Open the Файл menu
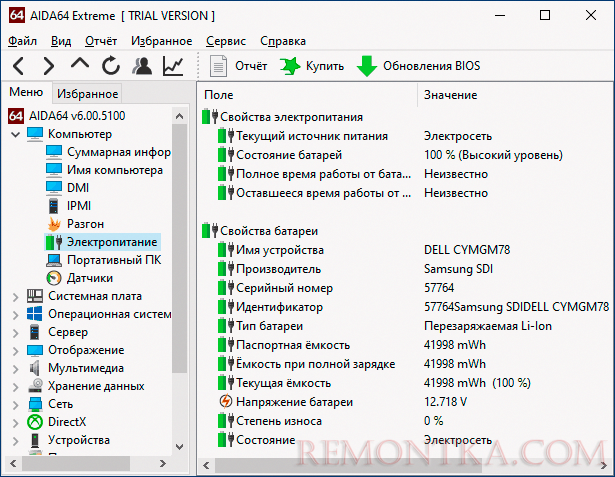Screen dimensions: 615x477 tap(22, 41)
